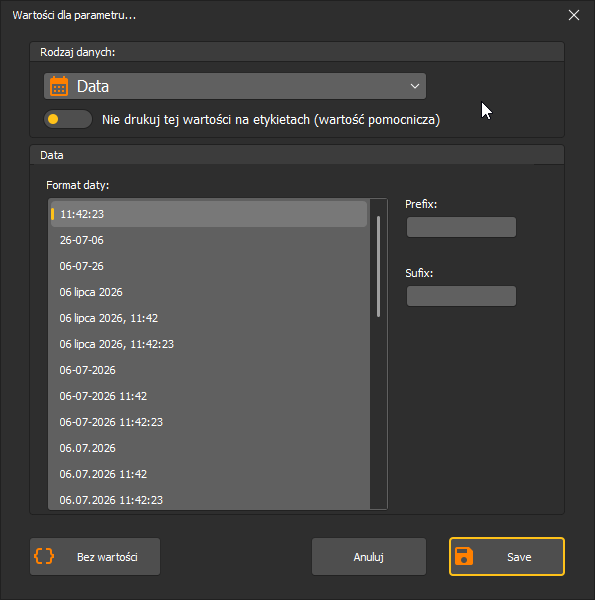This screenshot has width=595, height=600.
Task: Select date format 11:42:23
Action: tap(209, 214)
